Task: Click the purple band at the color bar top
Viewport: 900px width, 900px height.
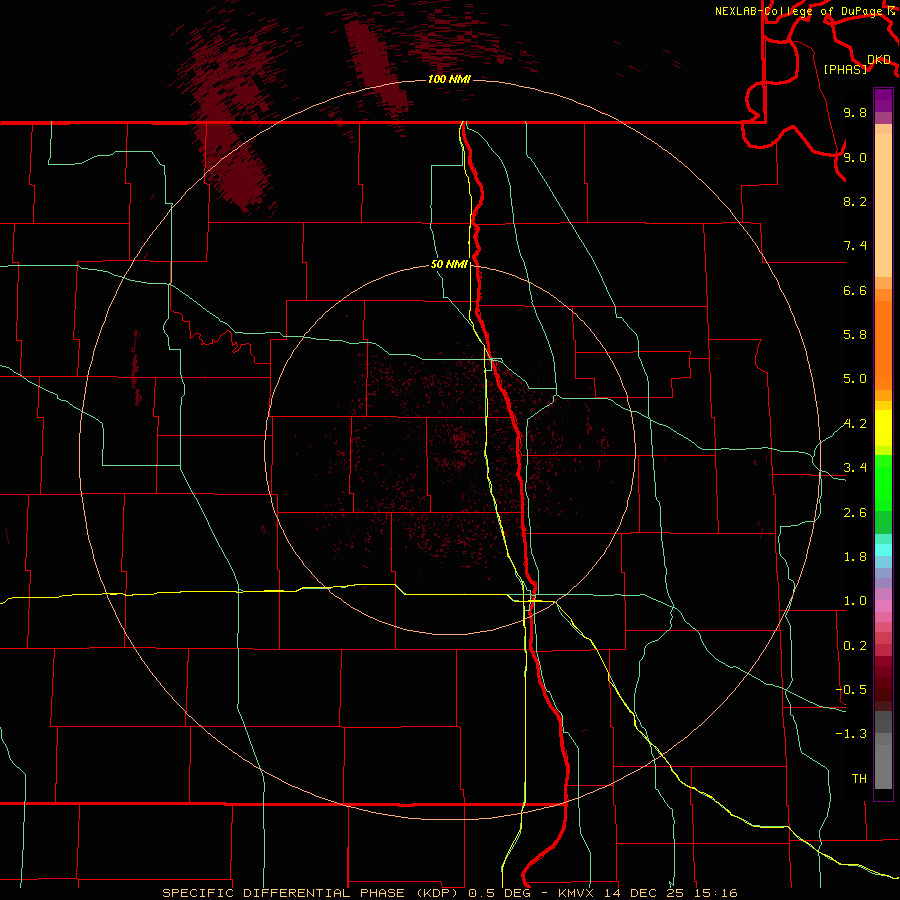Action: [883, 100]
